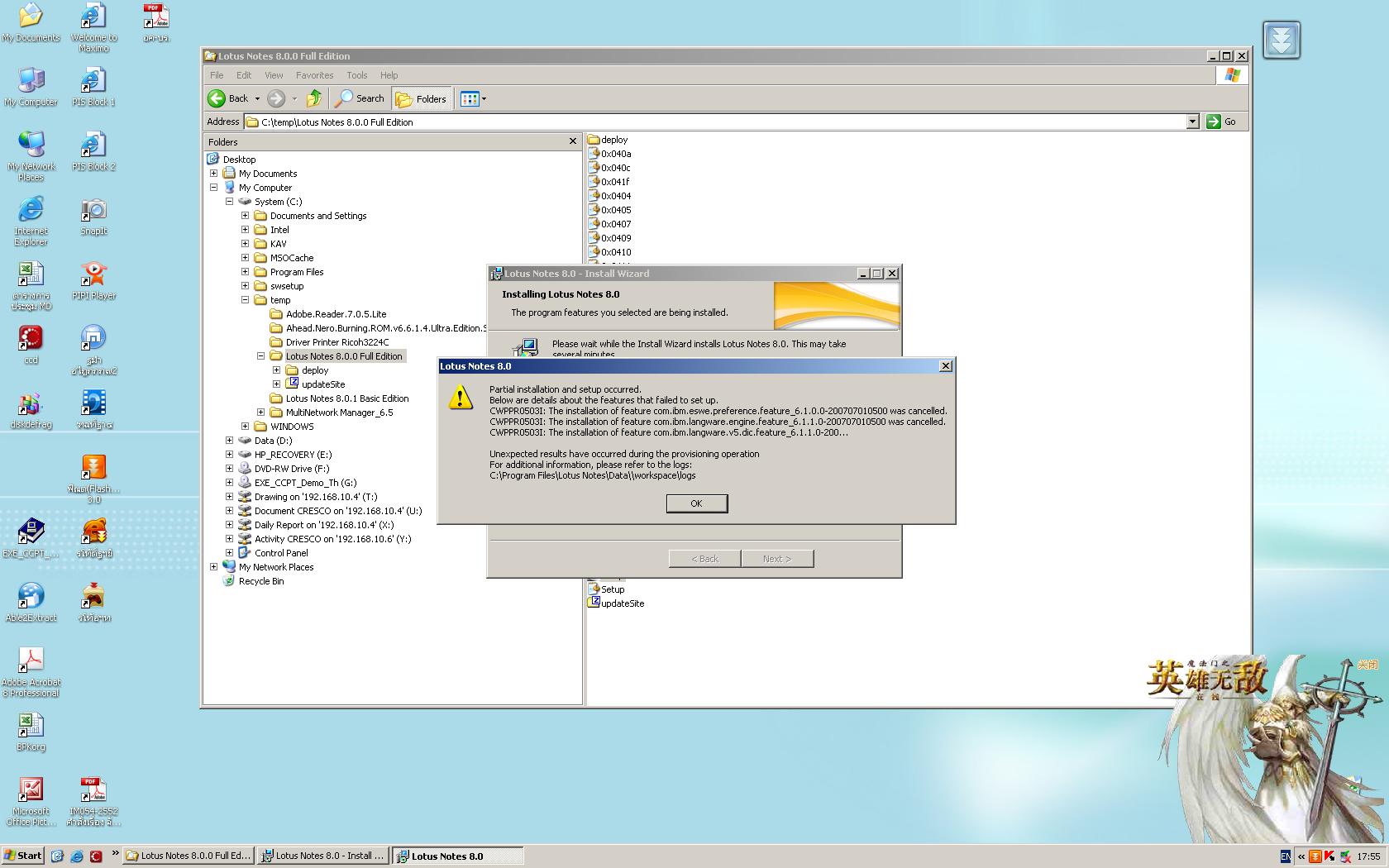Select Lotus Notes 8.0.1 Basic Edition folder
The image size is (1389, 868).
point(347,398)
